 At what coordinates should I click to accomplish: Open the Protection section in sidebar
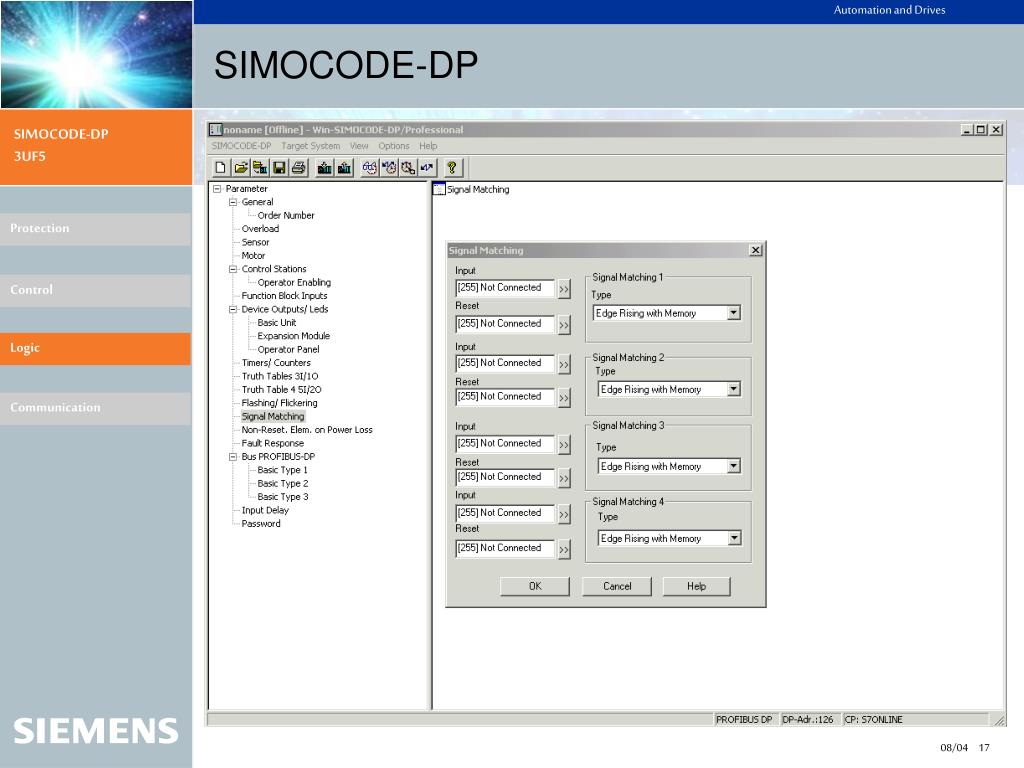[x=95, y=229]
